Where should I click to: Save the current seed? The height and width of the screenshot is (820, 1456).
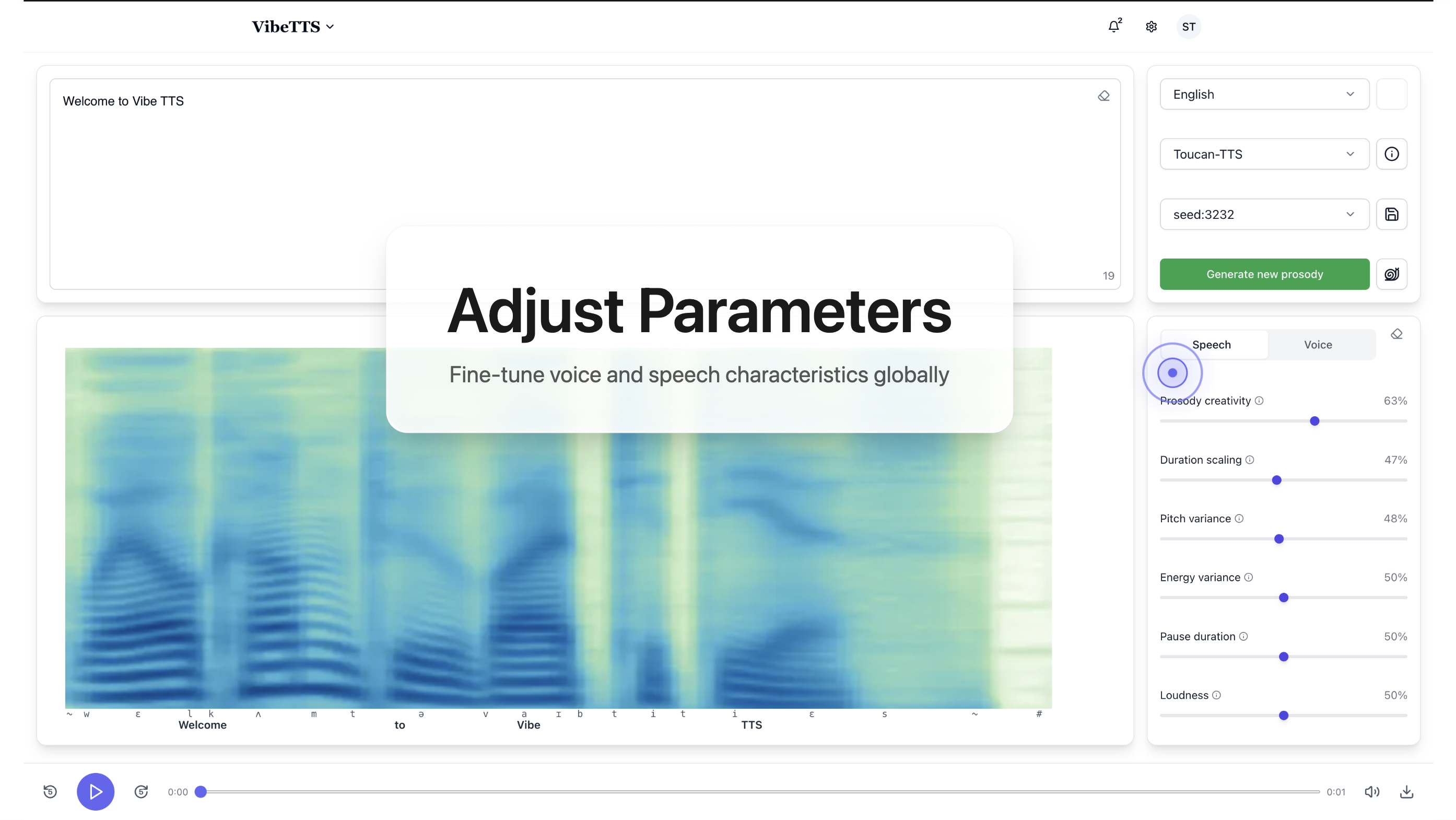tap(1391, 214)
